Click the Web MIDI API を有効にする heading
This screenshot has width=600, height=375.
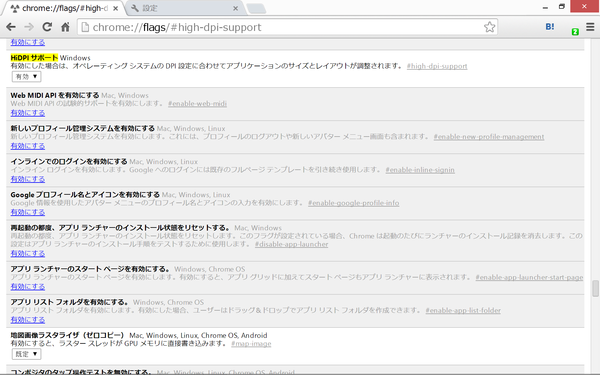pos(55,95)
